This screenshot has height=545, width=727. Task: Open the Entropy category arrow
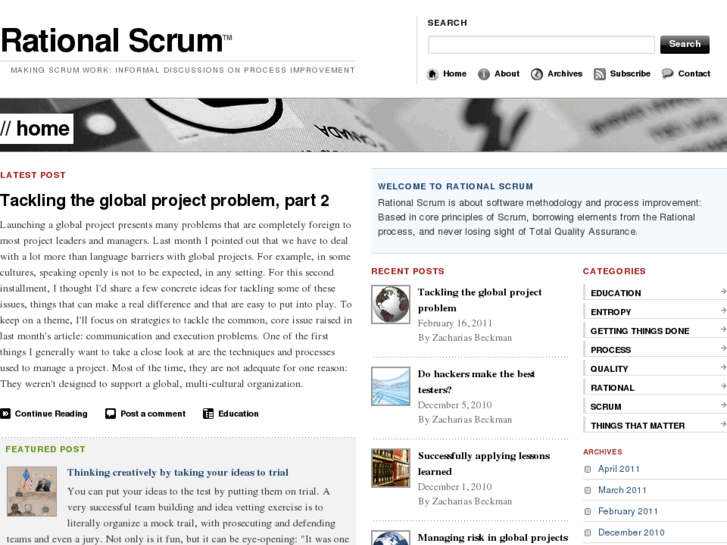723,310
